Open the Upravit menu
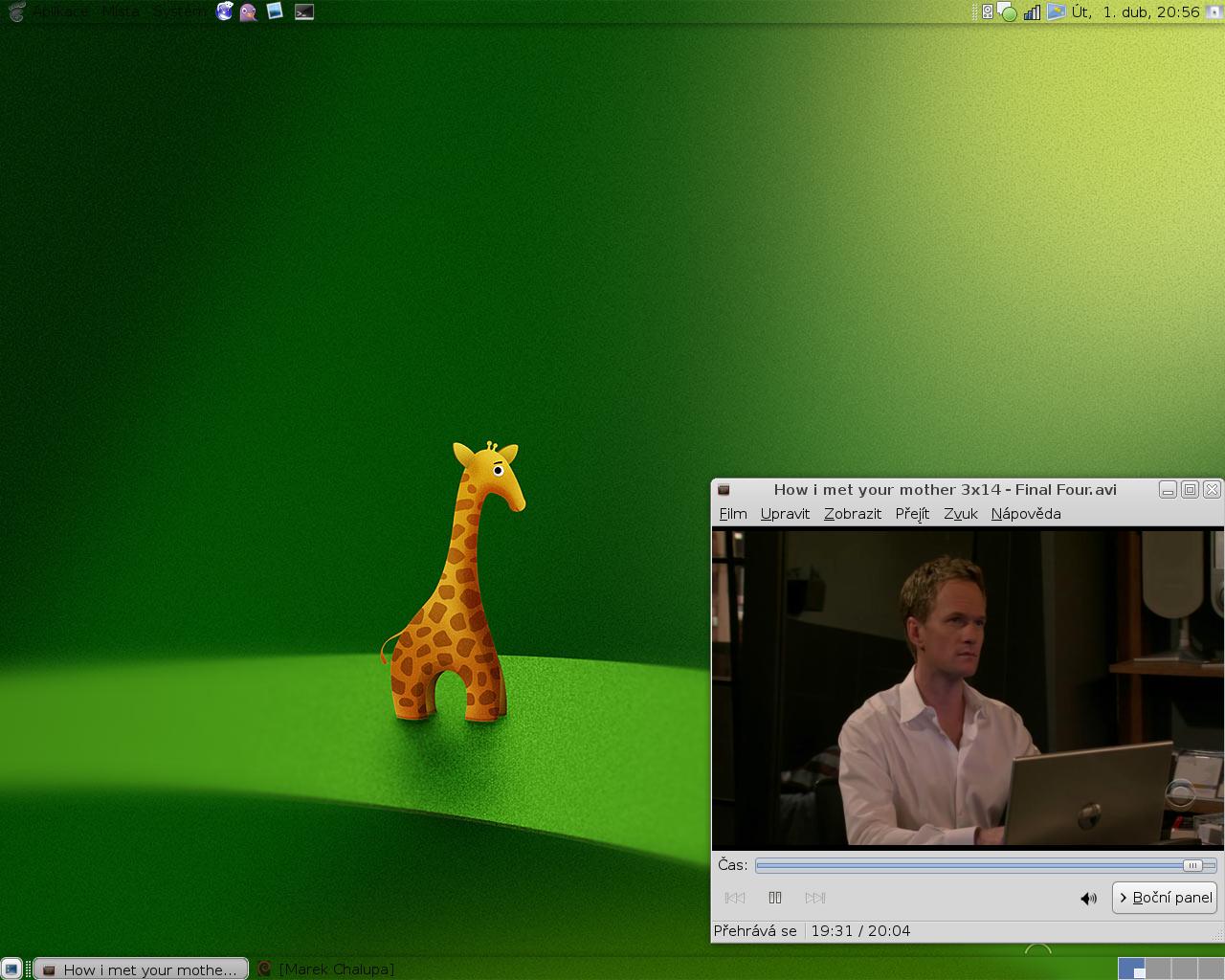Image resolution: width=1225 pixels, height=980 pixels. coord(785,514)
